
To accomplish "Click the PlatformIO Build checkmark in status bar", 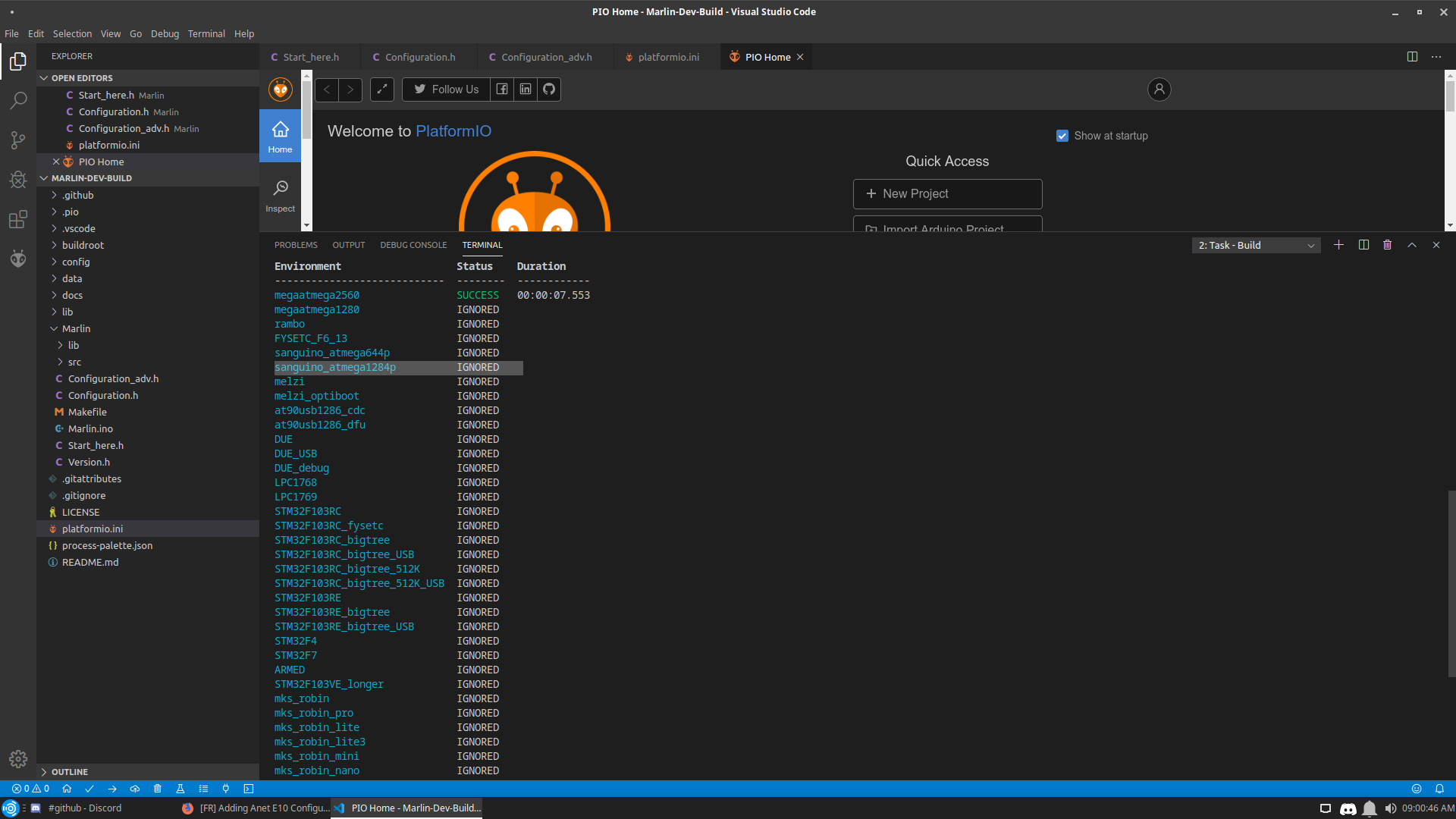I will click(89, 789).
